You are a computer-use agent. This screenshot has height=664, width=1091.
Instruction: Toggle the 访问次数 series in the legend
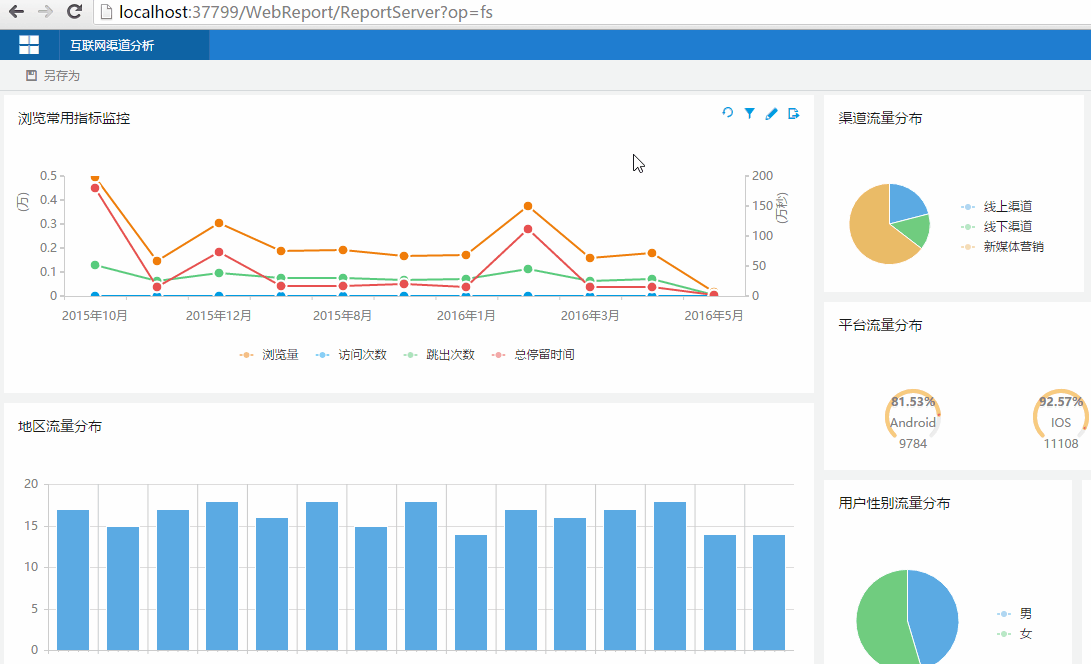click(x=351, y=355)
